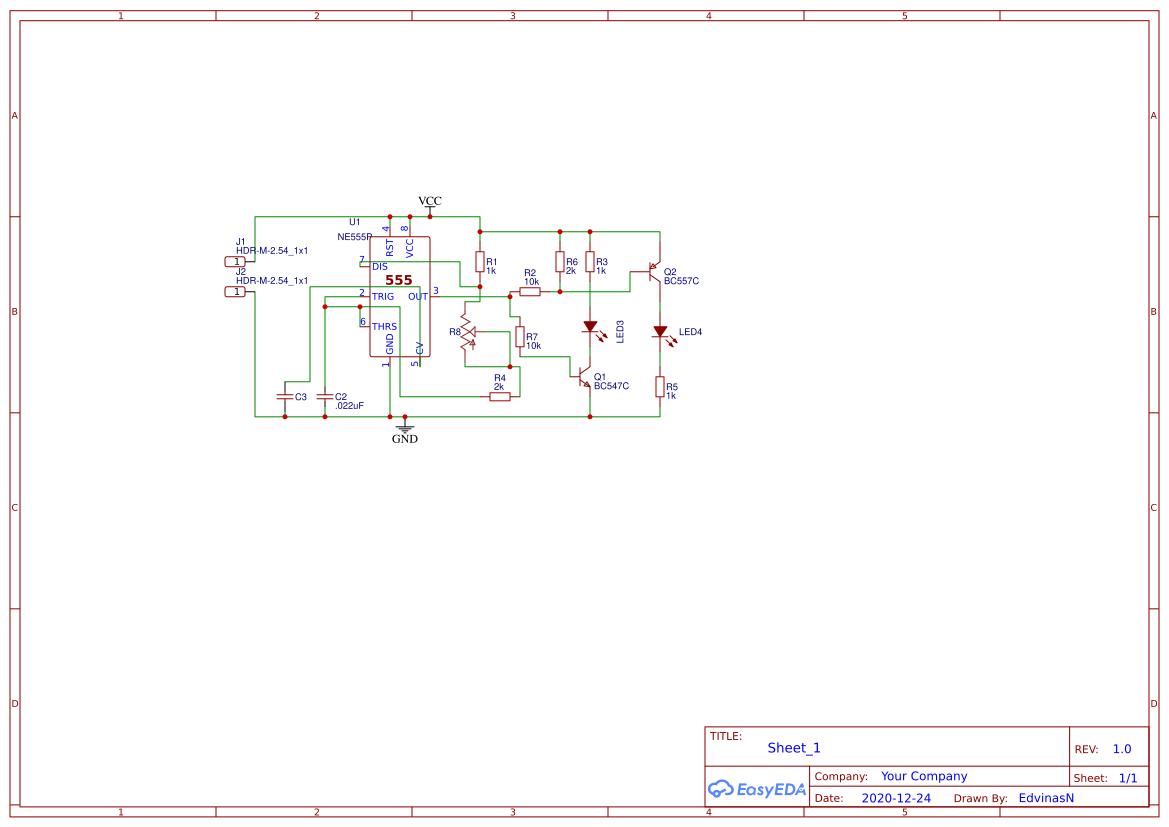Select the R4 2k resistor
The width and height of the screenshot is (1169, 827).
(500, 397)
